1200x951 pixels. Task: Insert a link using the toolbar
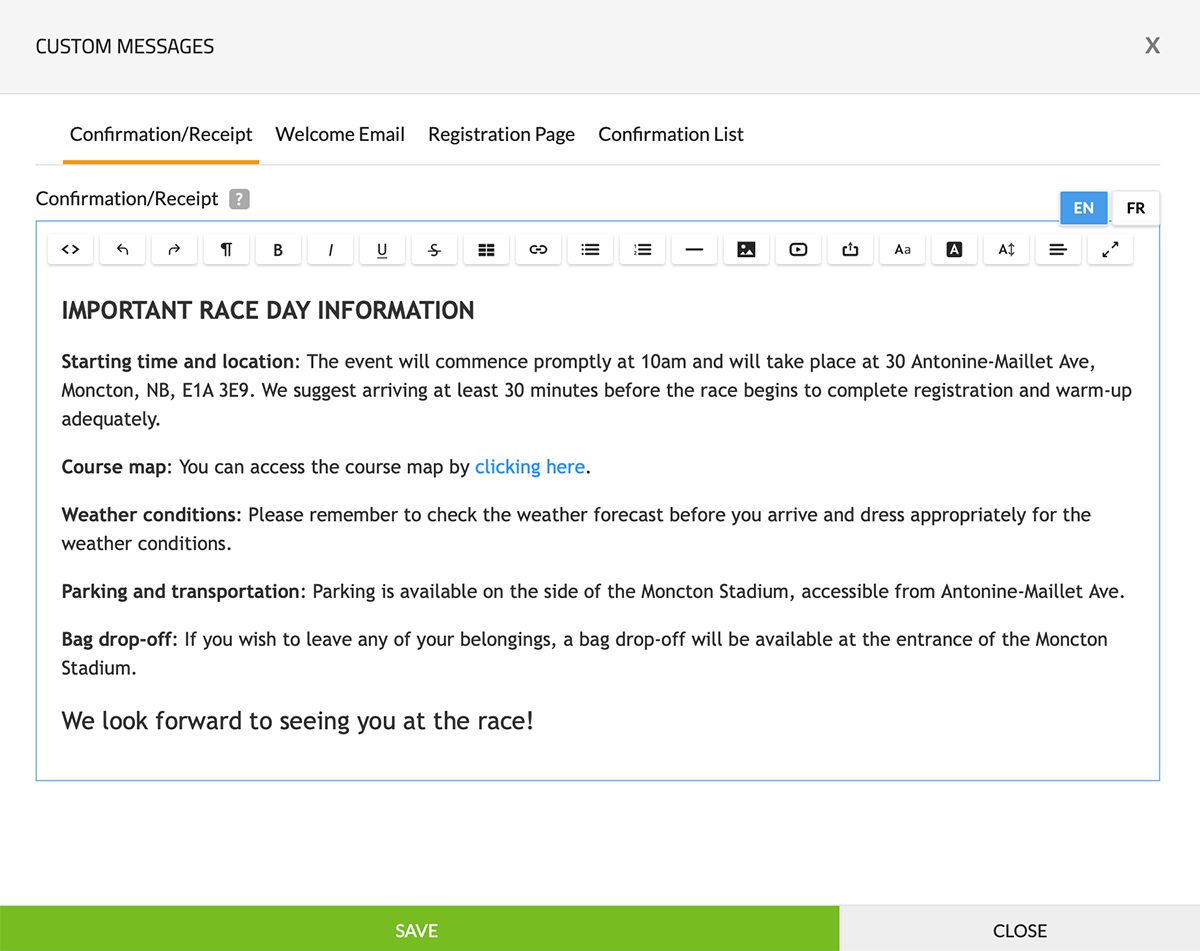[x=538, y=250]
